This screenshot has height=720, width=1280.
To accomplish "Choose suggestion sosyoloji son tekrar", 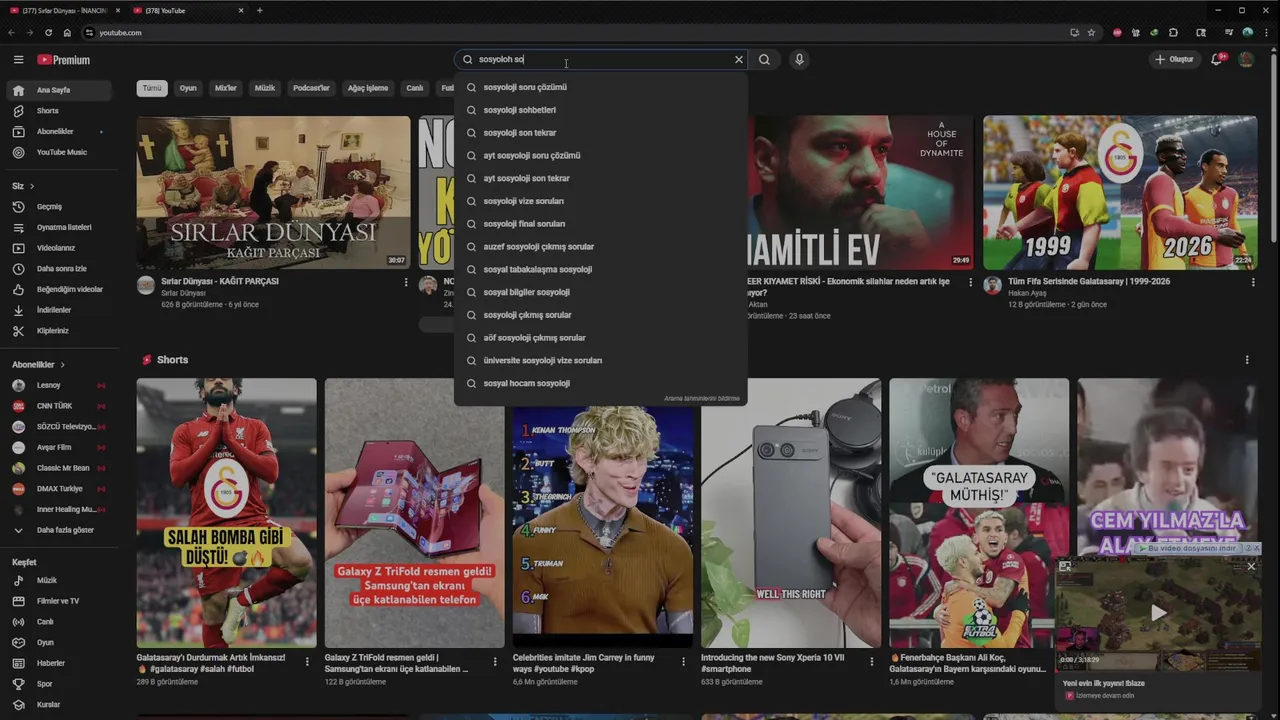I will tap(600, 133).
